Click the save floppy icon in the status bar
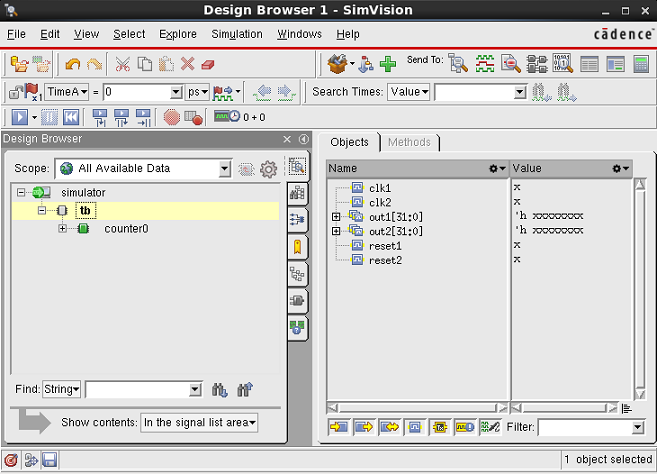Viewport: 657px width, 474px height. [49, 460]
